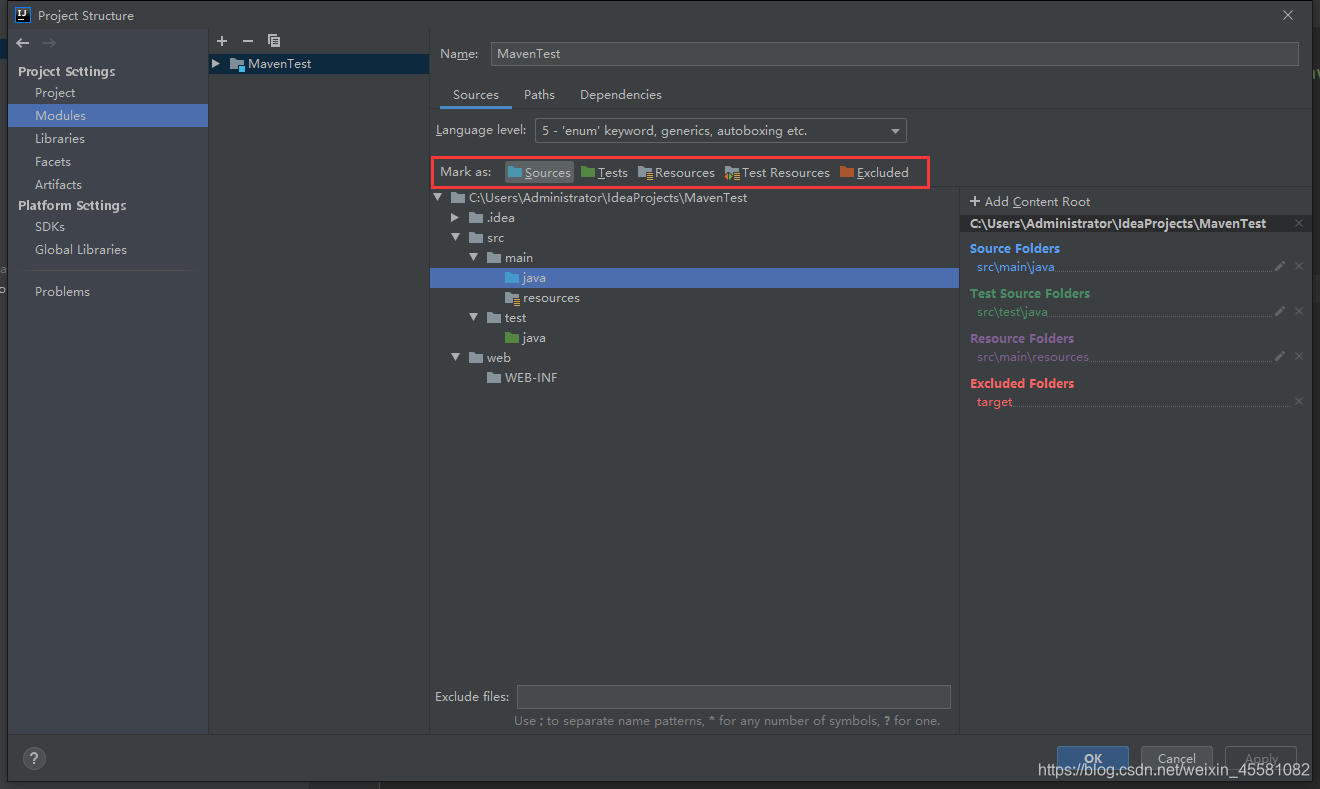1320x789 pixels.
Task: Select the .idea folder row
Action: 694,218
